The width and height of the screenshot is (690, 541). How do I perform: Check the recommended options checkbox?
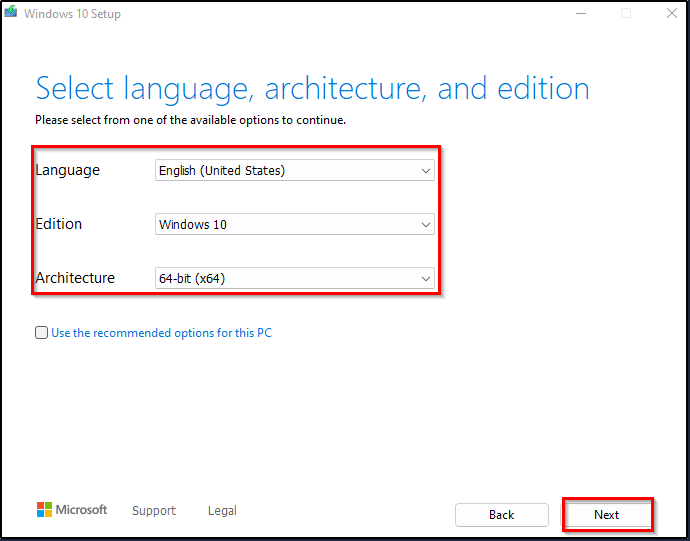pos(41,333)
